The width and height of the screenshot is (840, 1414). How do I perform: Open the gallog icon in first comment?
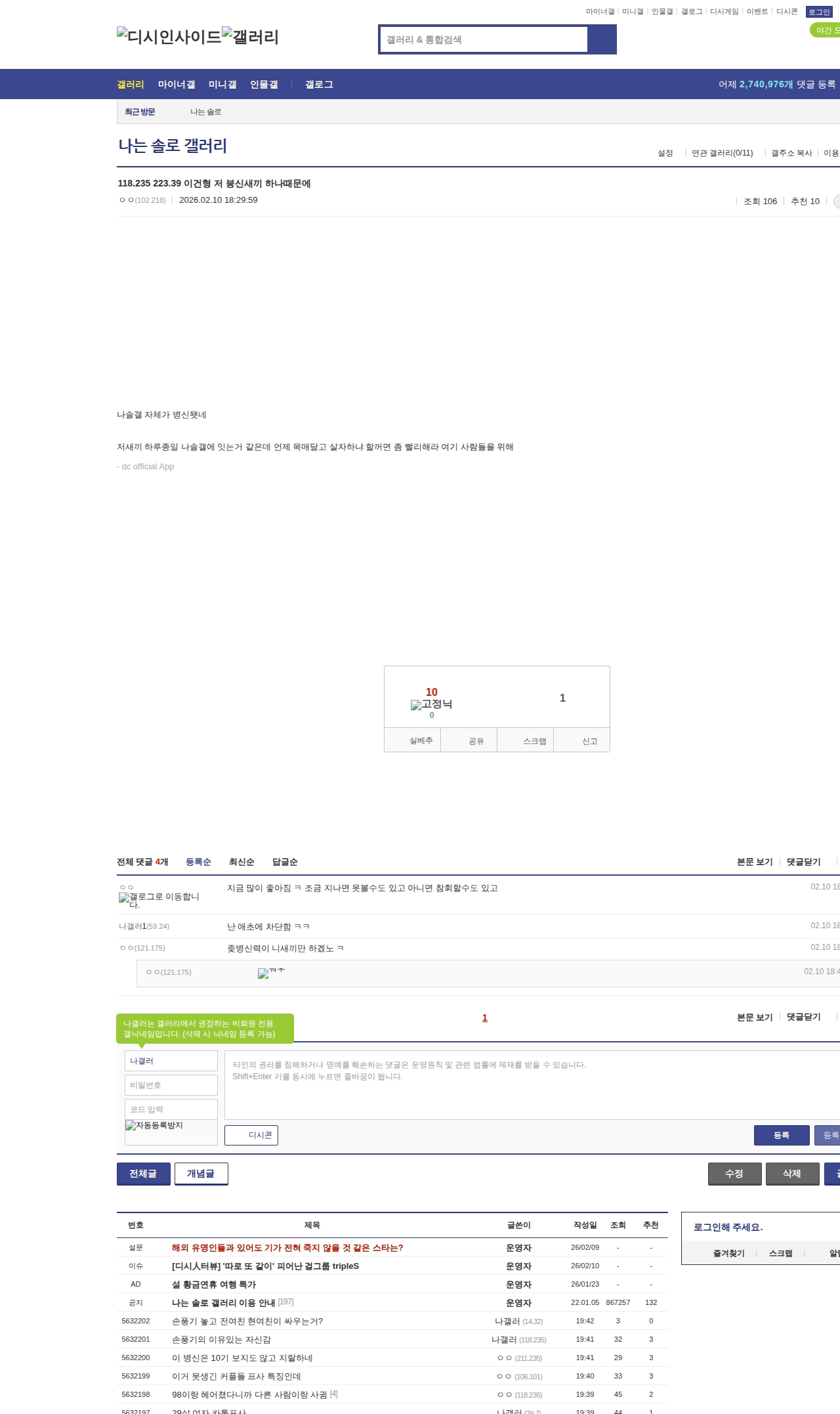tap(158, 899)
